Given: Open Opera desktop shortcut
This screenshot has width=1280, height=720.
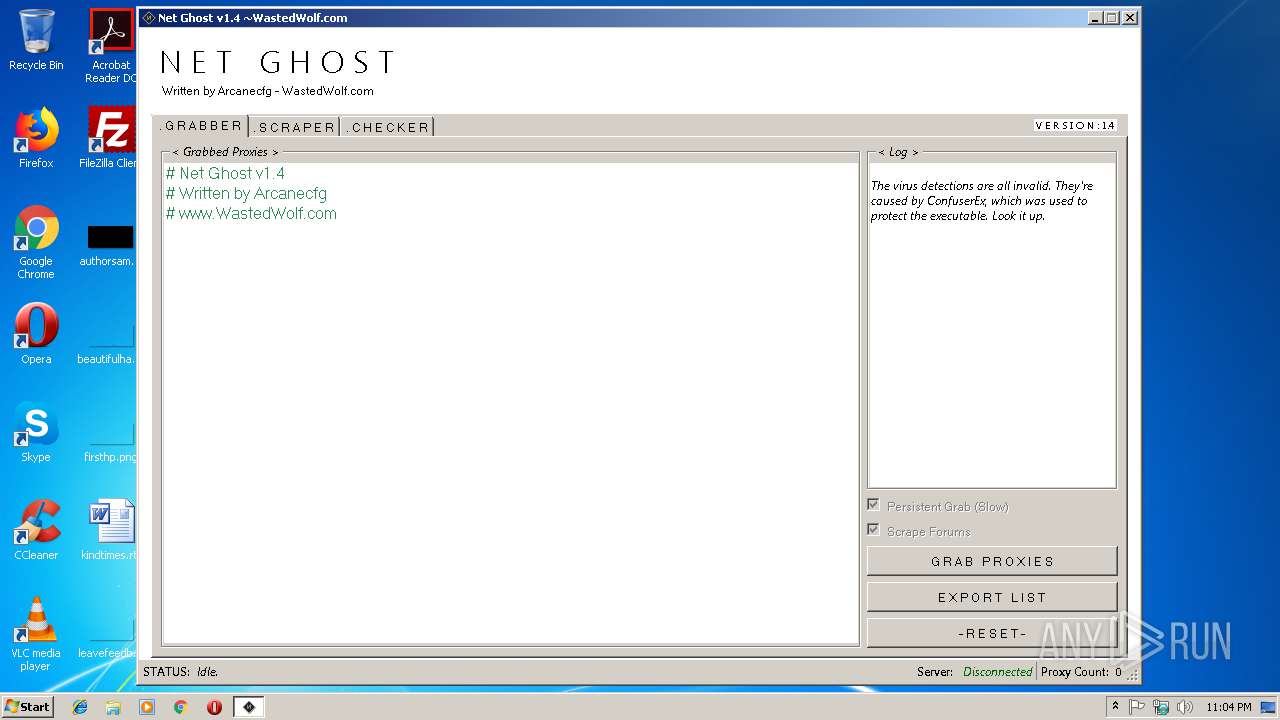Looking at the screenshot, I should point(36,334).
